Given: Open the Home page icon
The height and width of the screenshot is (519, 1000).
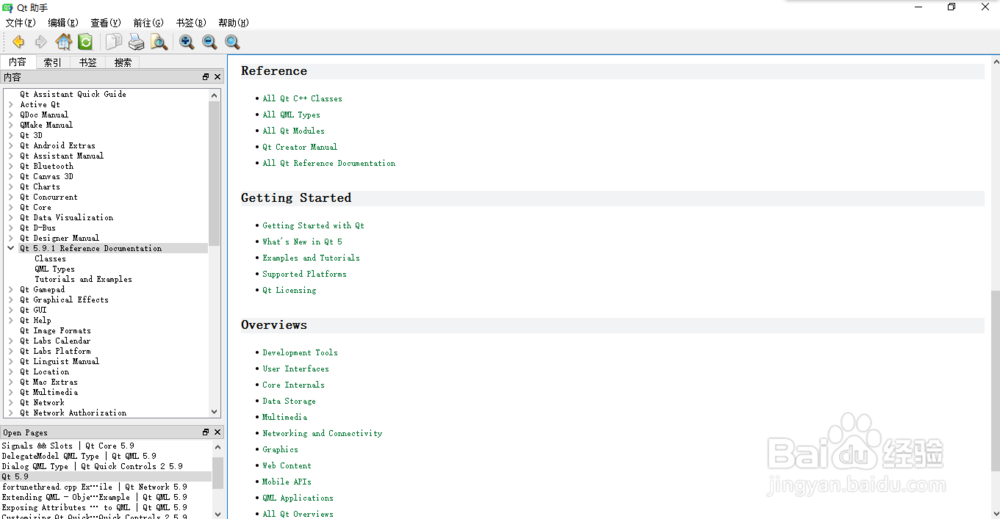Looking at the screenshot, I should pyautogui.click(x=63, y=42).
